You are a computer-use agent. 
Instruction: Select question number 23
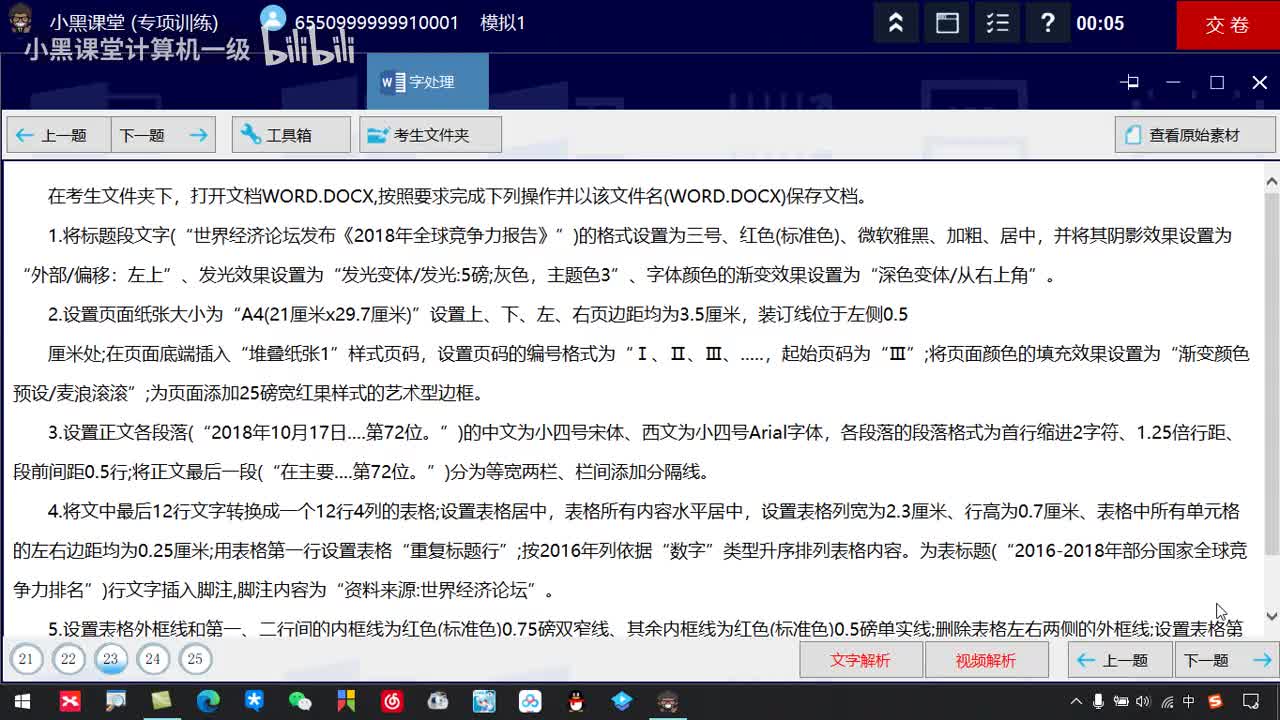click(110, 659)
